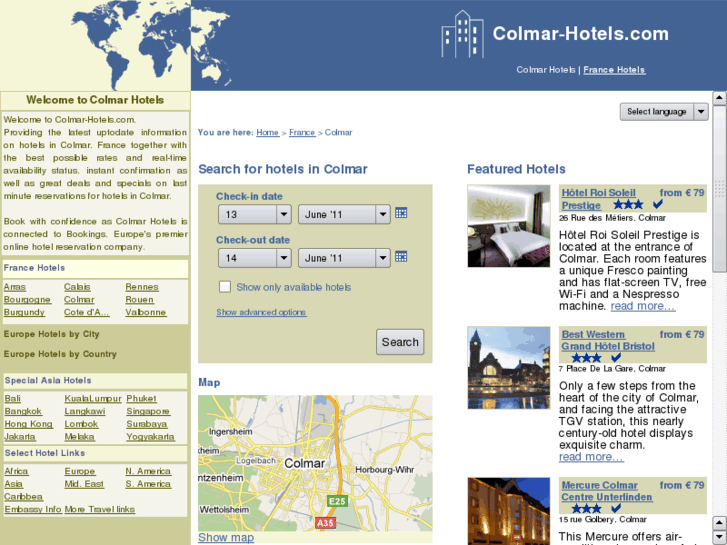Open the Calais hotels link
The image size is (727, 545).
[x=77, y=287]
